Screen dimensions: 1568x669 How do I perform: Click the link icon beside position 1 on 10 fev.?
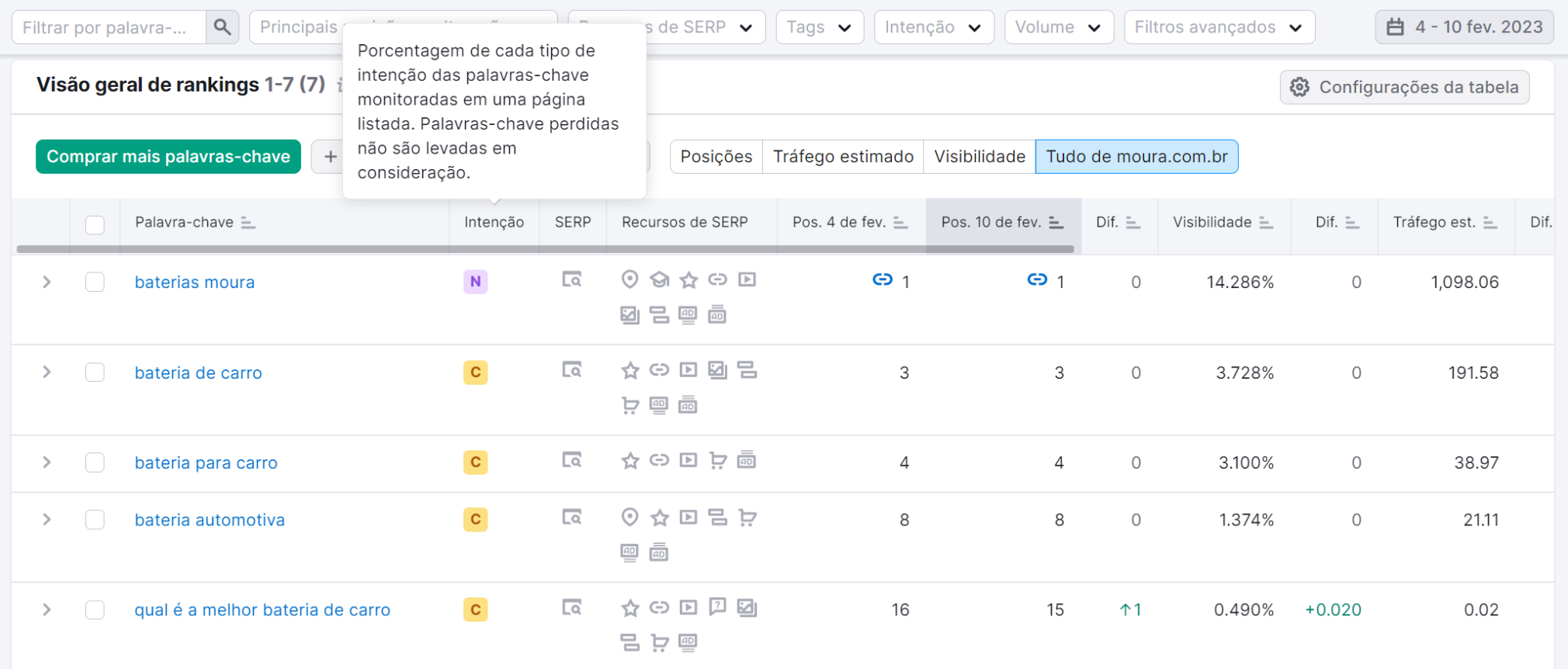coord(1037,279)
